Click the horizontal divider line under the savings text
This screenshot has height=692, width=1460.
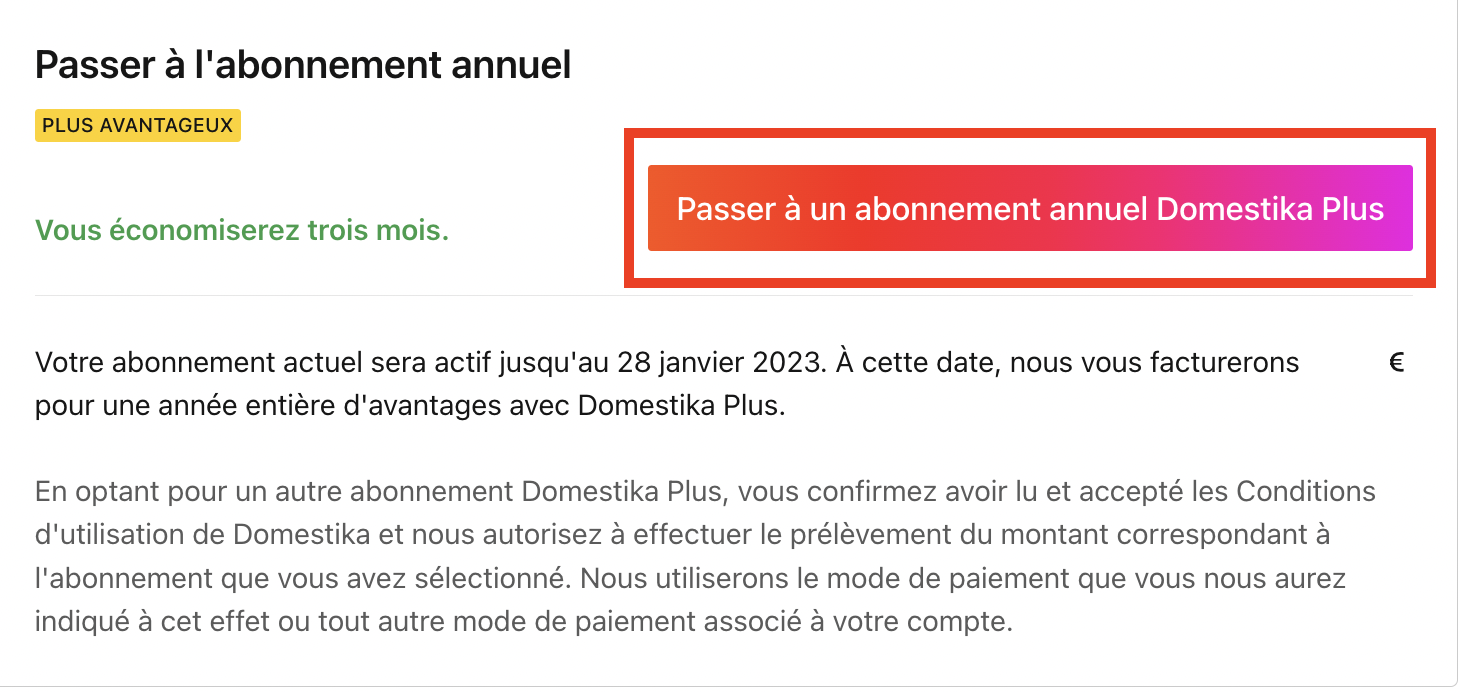point(724,295)
